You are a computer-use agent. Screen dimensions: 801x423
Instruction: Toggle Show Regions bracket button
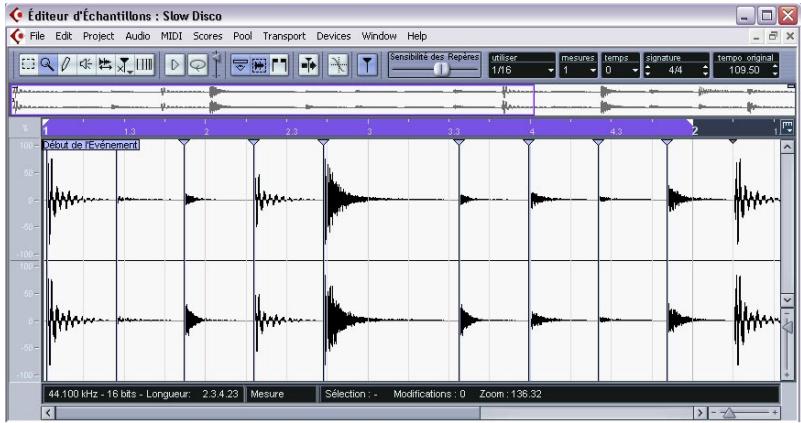click(279, 65)
